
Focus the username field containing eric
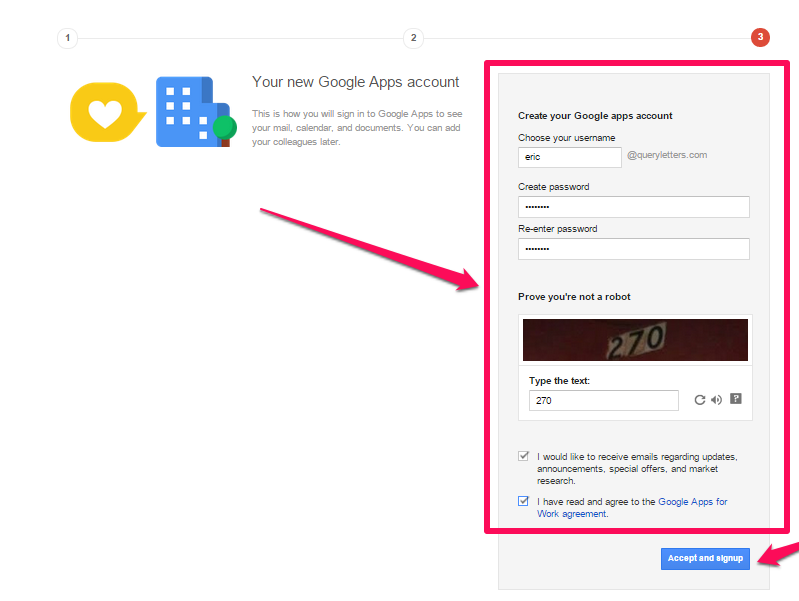tap(570, 157)
